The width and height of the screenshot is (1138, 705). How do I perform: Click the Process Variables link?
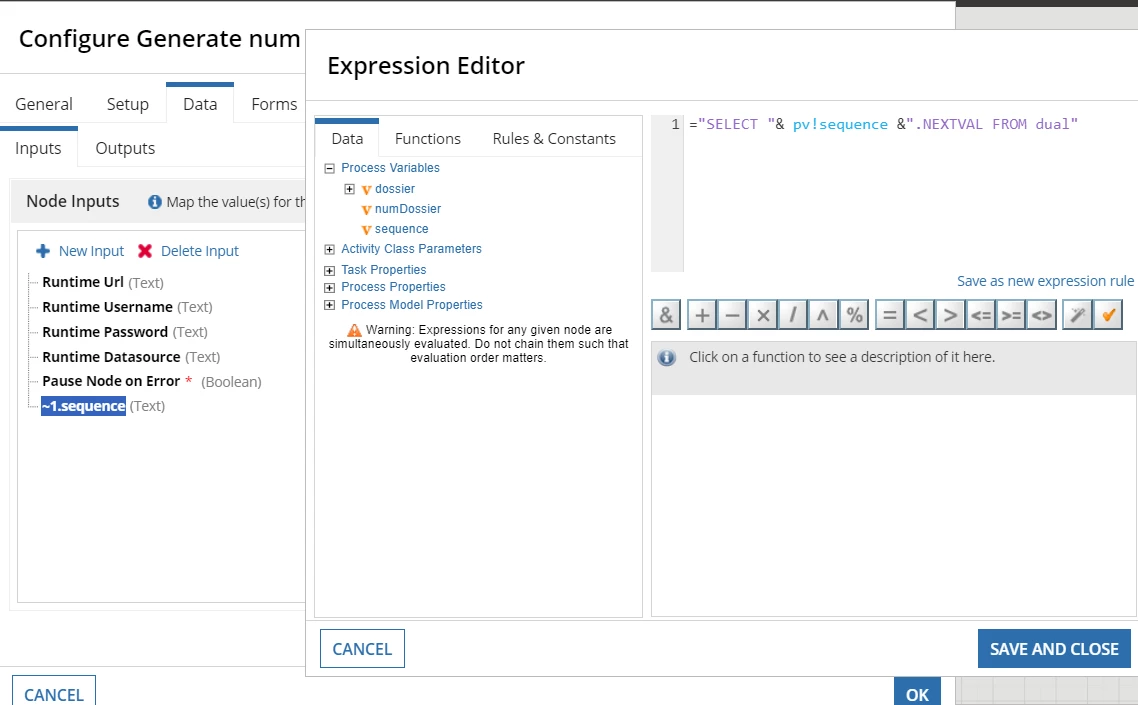pyautogui.click(x=390, y=168)
